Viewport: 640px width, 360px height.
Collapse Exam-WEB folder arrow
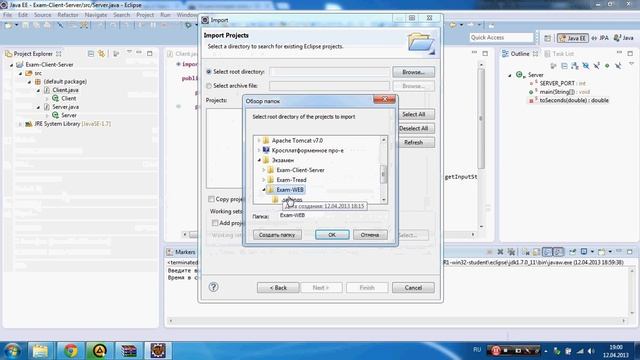pyautogui.click(x=264, y=190)
